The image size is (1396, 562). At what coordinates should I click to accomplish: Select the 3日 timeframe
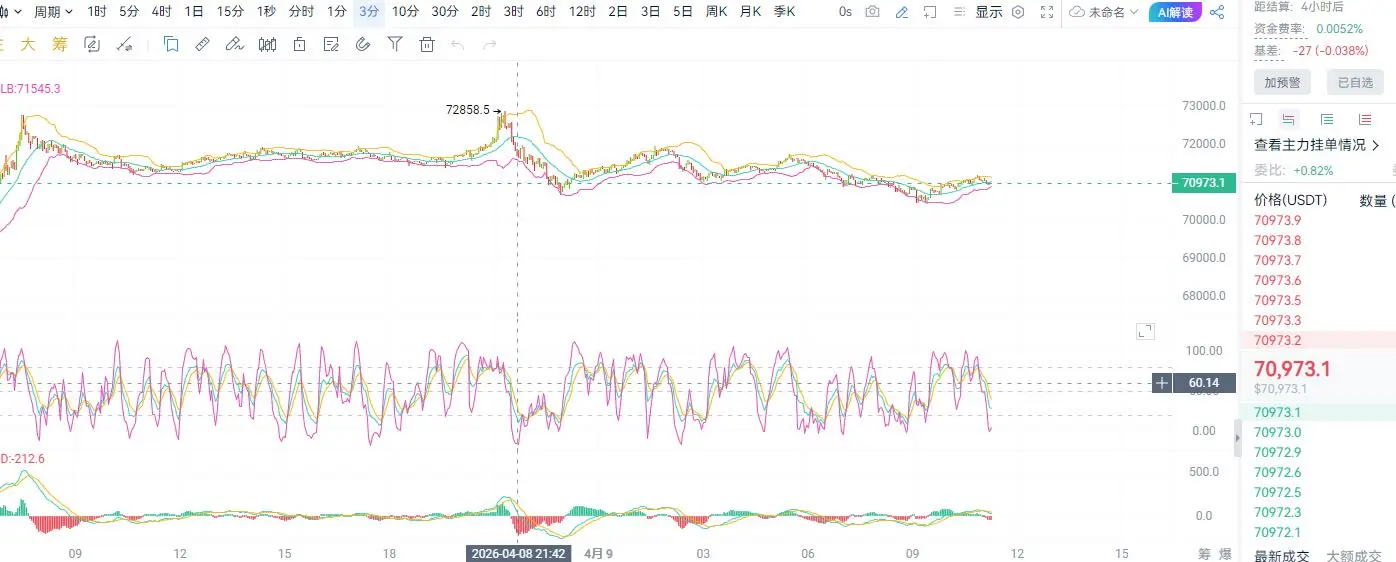(x=650, y=12)
